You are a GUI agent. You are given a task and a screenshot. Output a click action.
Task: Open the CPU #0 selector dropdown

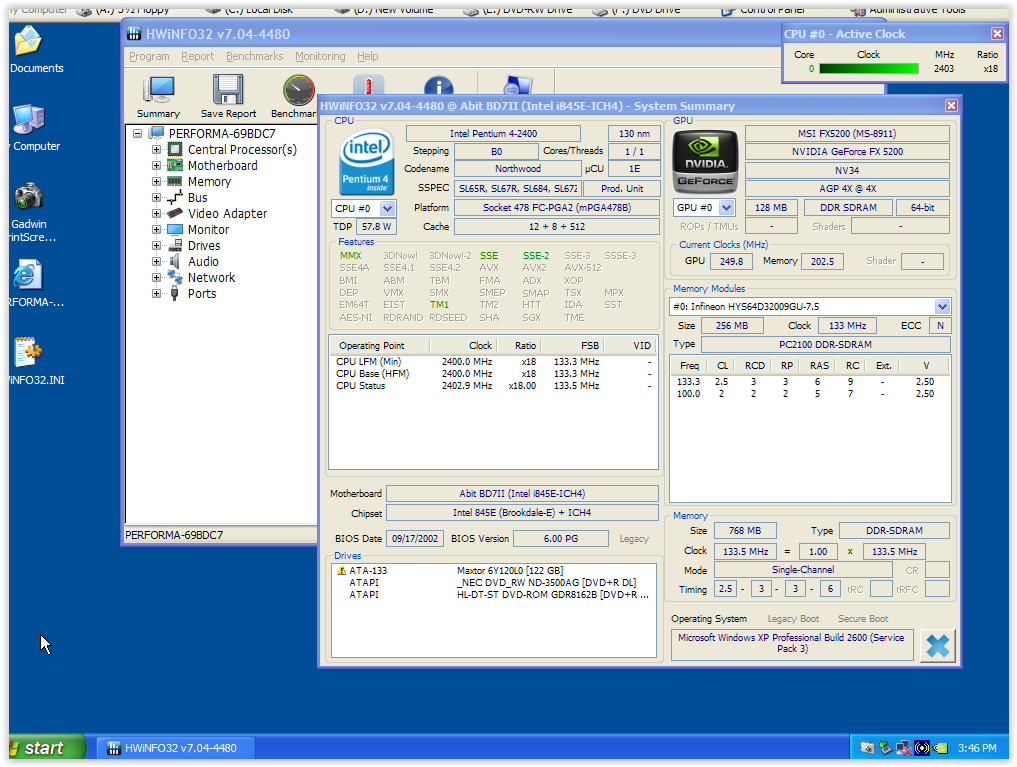tap(387, 209)
